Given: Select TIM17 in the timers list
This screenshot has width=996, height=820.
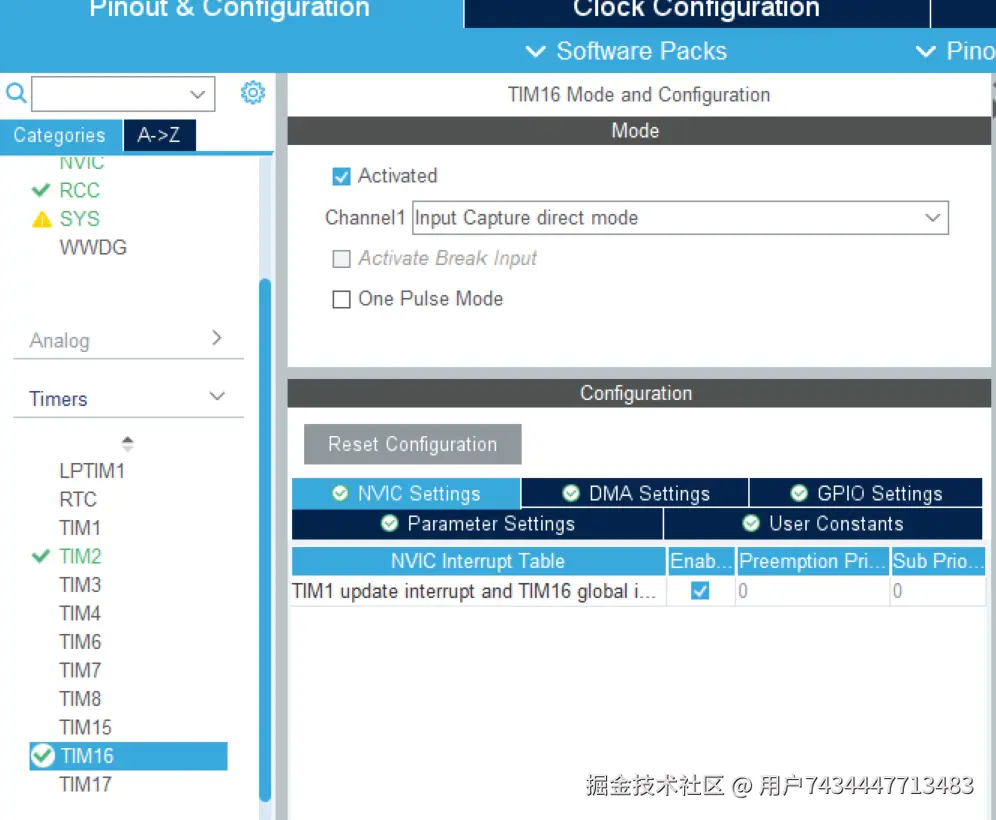Looking at the screenshot, I should click(x=85, y=784).
